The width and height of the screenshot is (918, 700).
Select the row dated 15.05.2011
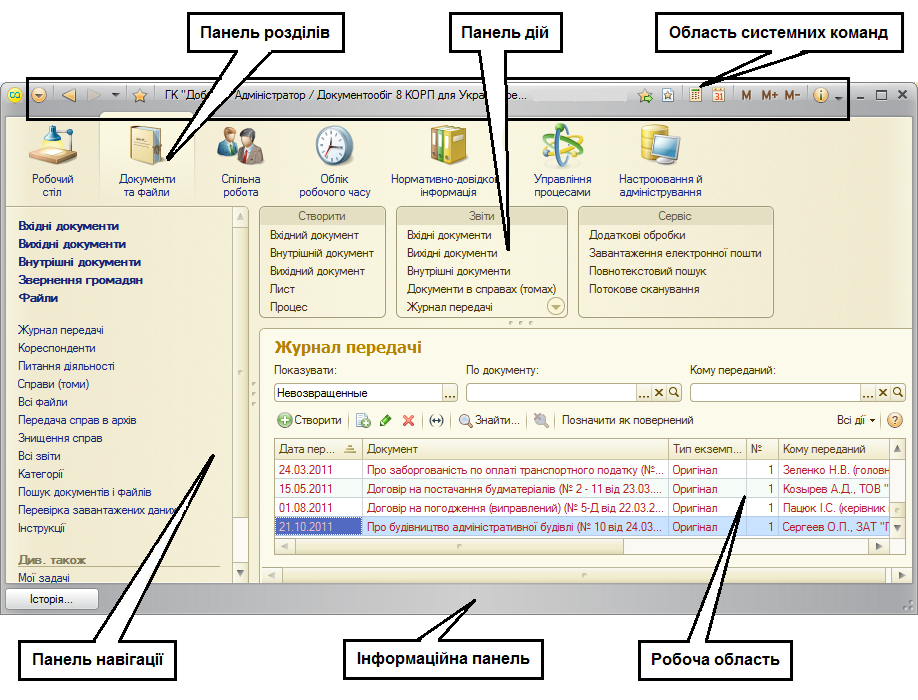pyautogui.click(x=582, y=489)
